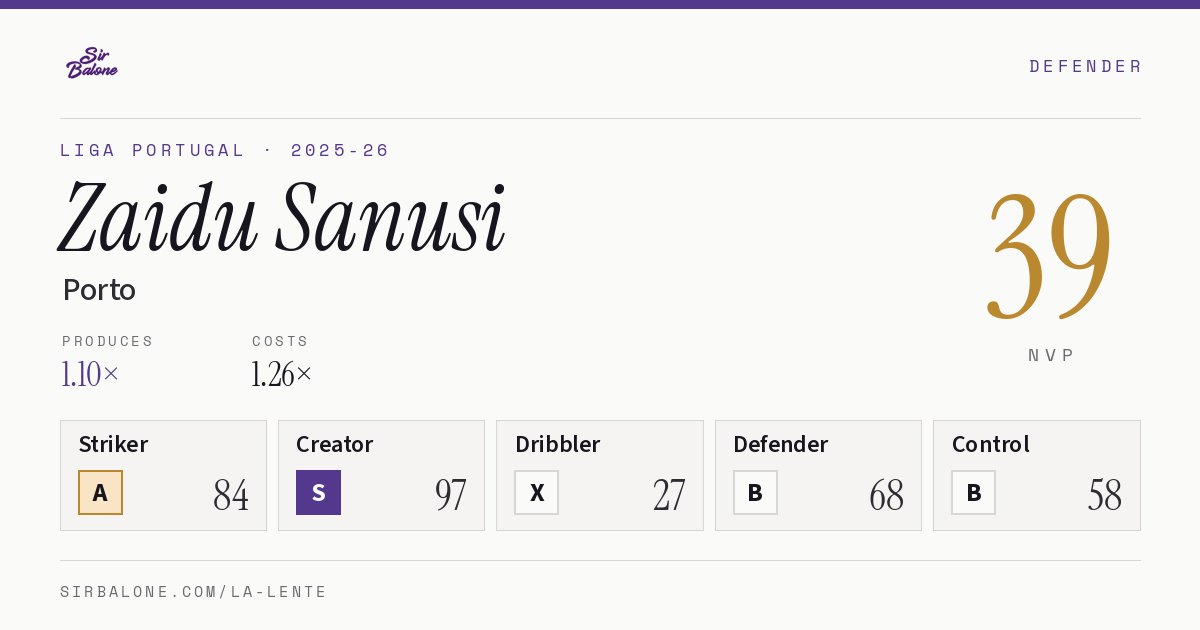1200x630 pixels.
Task: Click the Sir Balone logo
Action: (92, 63)
